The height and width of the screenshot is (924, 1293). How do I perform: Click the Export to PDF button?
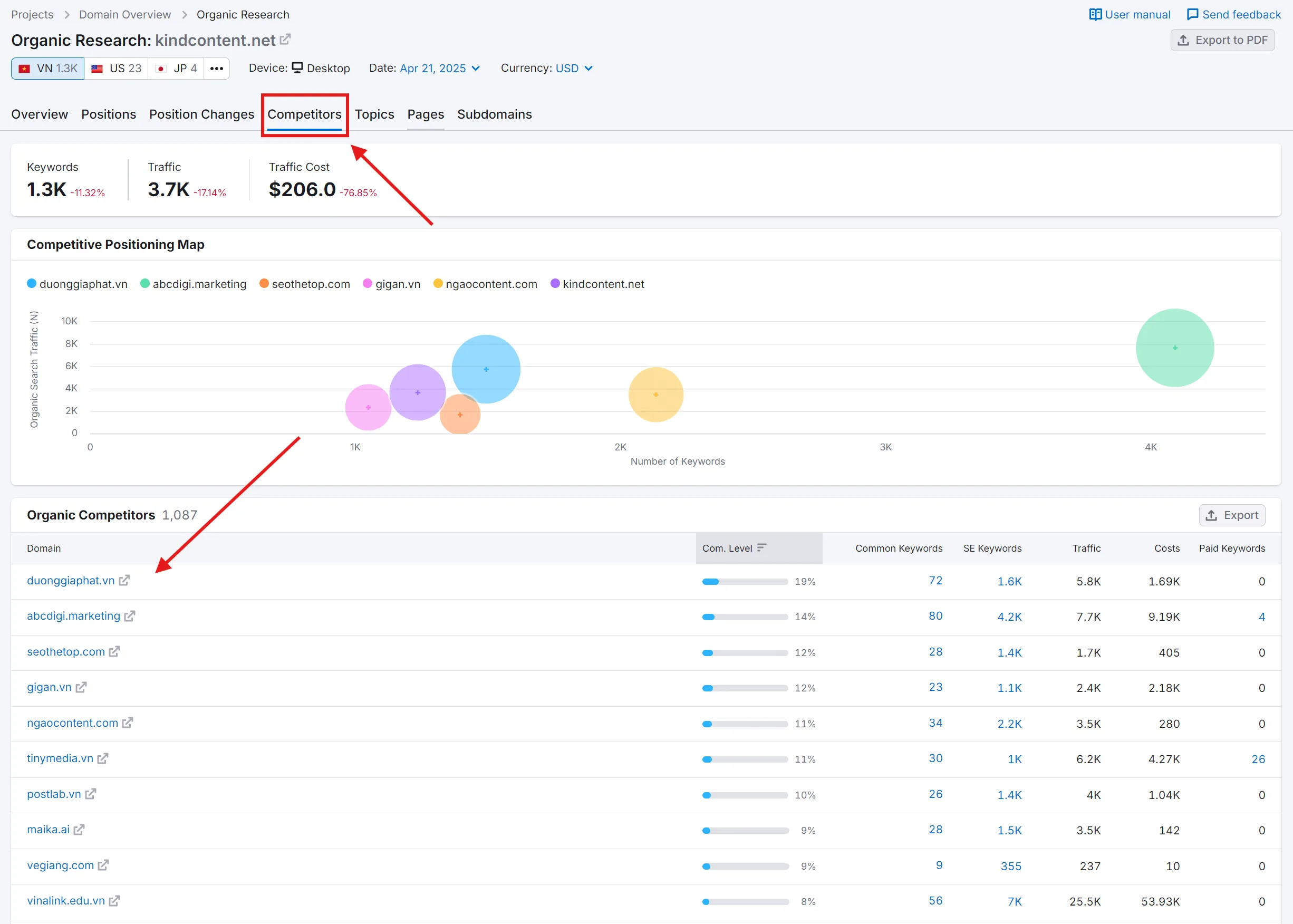coord(1222,40)
